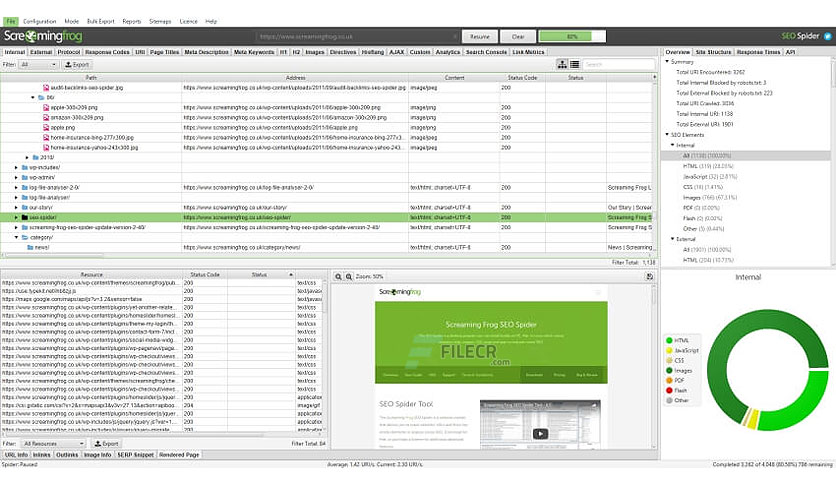This screenshot has width=836, height=484.
Task: Click the zoom out magnifier in rendered page
Action: (x=338, y=277)
